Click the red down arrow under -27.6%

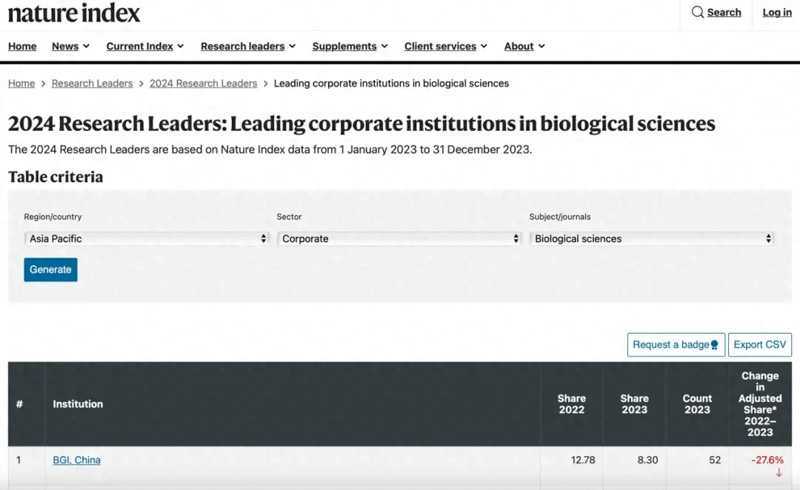pyautogui.click(x=779, y=472)
